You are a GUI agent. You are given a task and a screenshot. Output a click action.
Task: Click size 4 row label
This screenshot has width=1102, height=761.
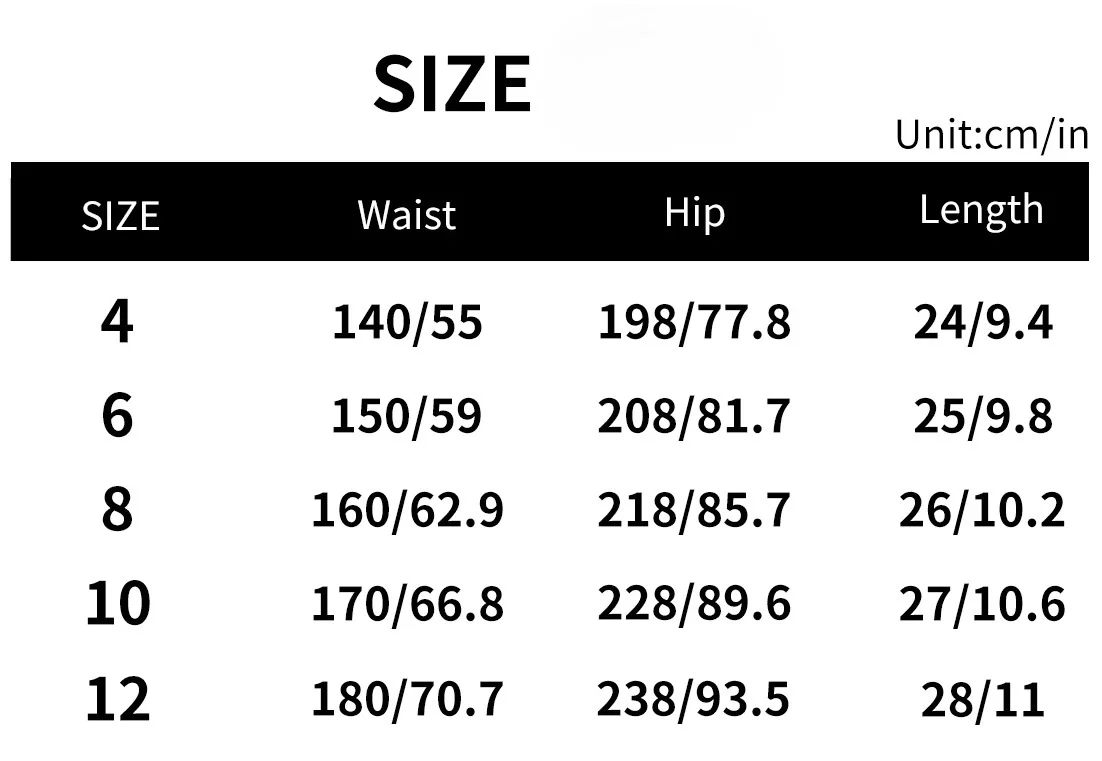pos(117,321)
